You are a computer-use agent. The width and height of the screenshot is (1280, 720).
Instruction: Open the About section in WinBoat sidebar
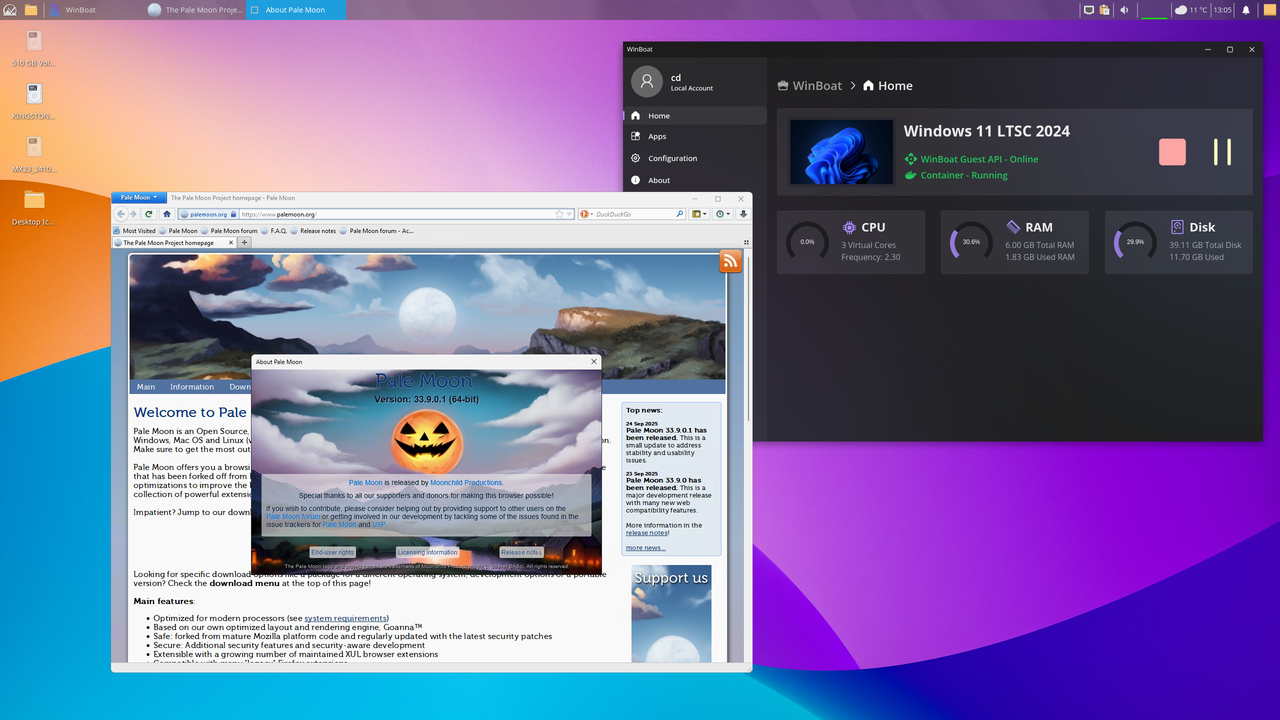(659, 180)
